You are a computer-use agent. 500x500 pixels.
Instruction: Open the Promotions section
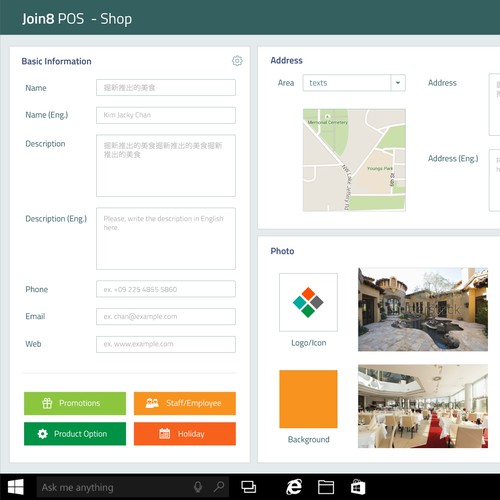(x=75, y=403)
